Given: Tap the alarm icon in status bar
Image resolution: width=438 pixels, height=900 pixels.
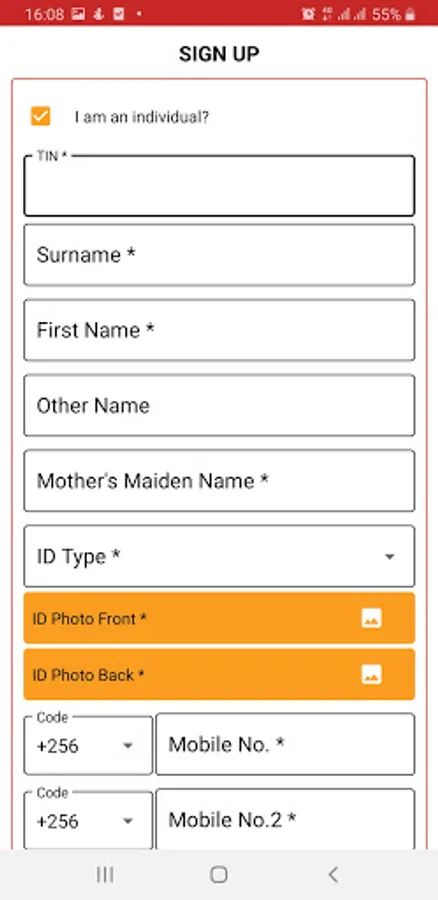Looking at the screenshot, I should pos(308,14).
